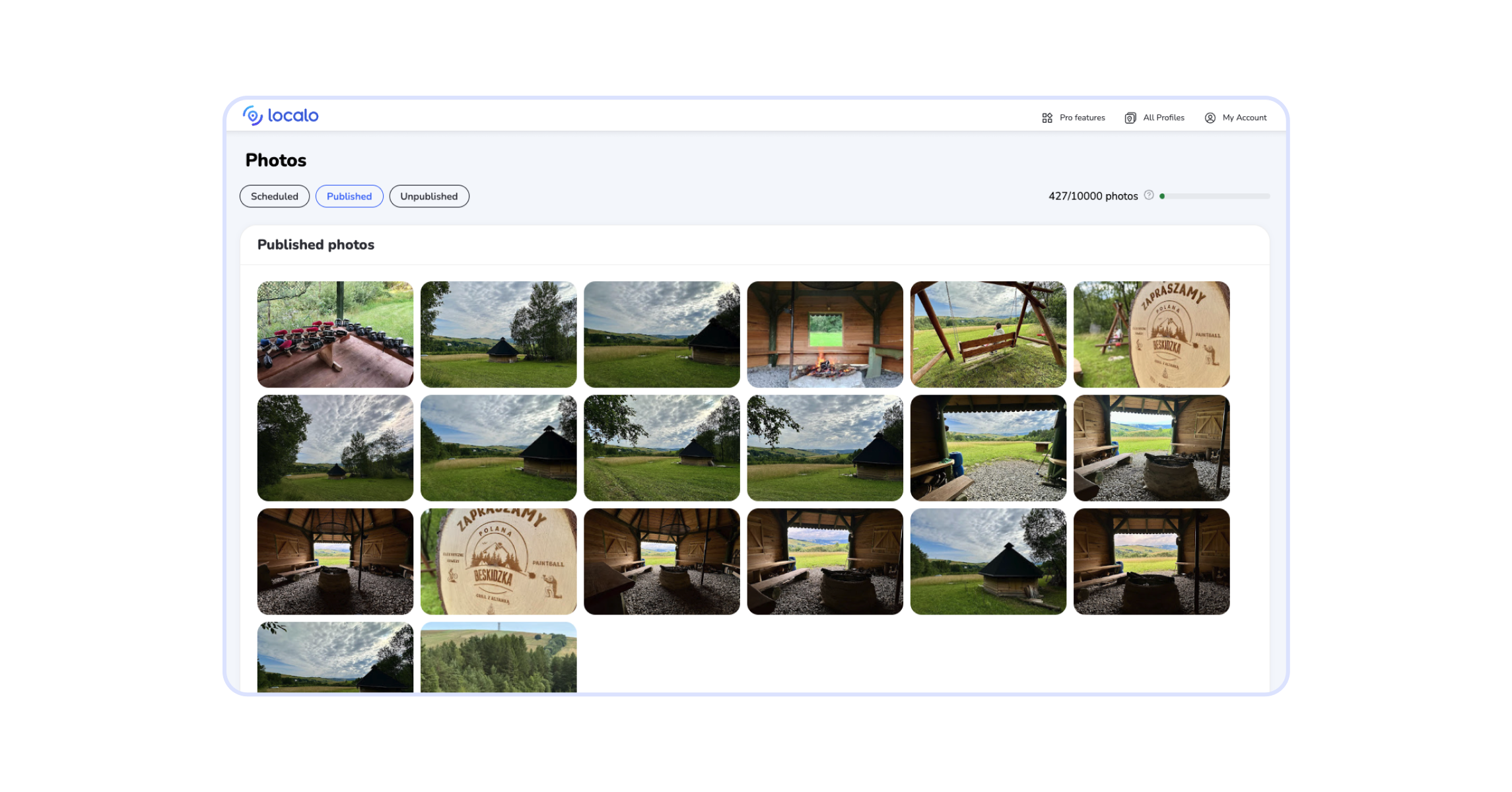
Task: Click the 427/10000 photos counter text
Action: click(x=1093, y=197)
